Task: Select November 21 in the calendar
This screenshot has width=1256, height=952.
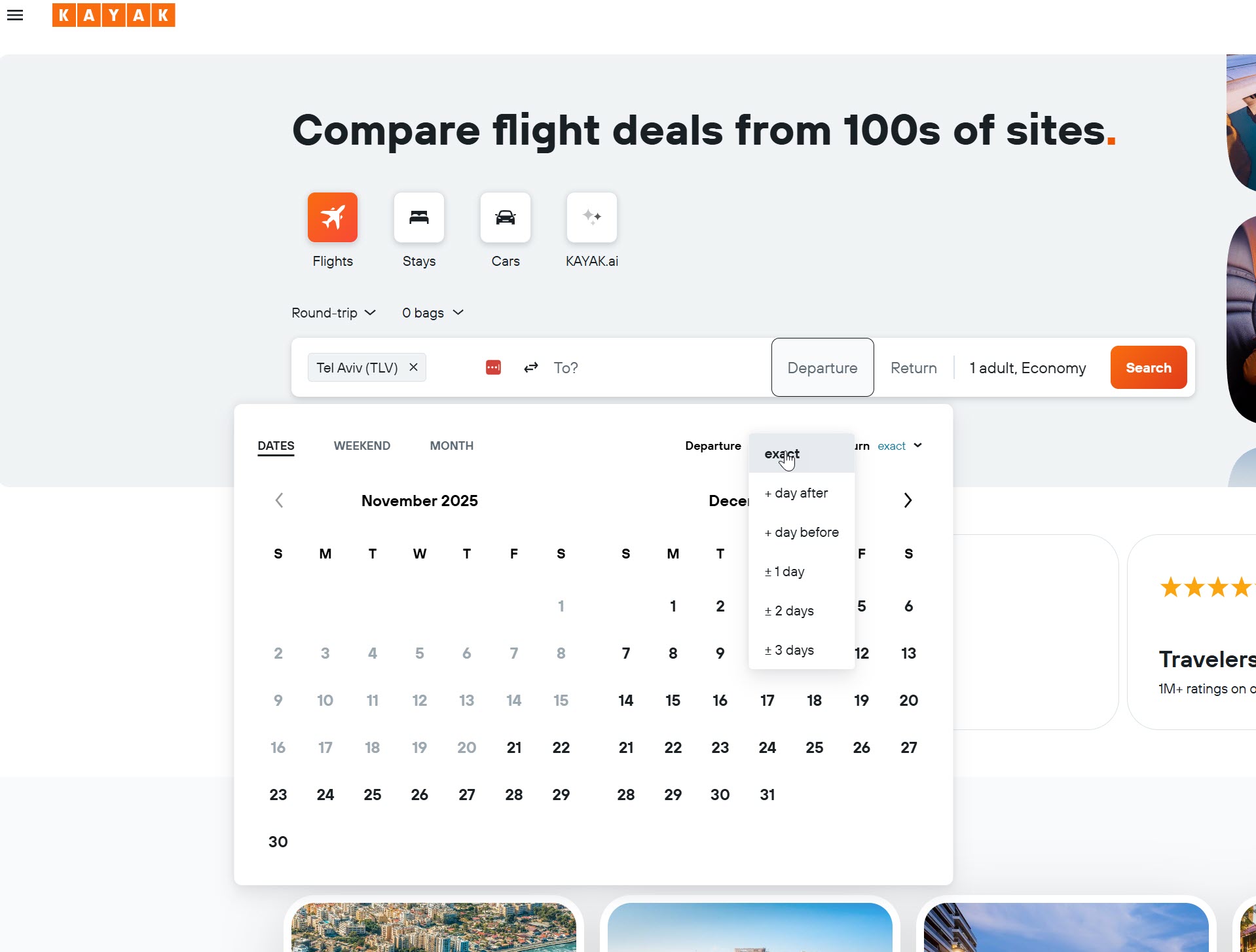Action: (x=514, y=748)
